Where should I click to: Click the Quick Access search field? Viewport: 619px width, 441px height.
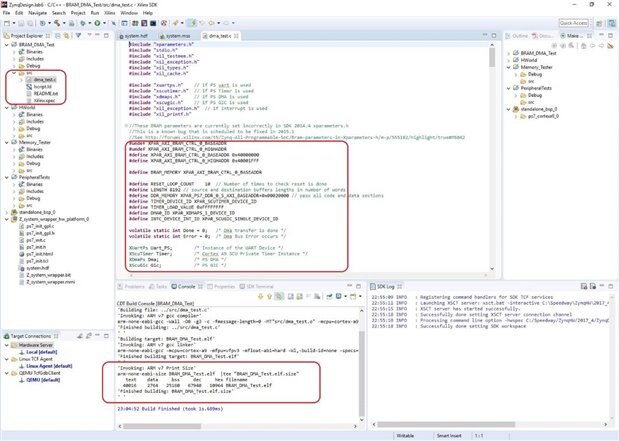click(x=573, y=22)
